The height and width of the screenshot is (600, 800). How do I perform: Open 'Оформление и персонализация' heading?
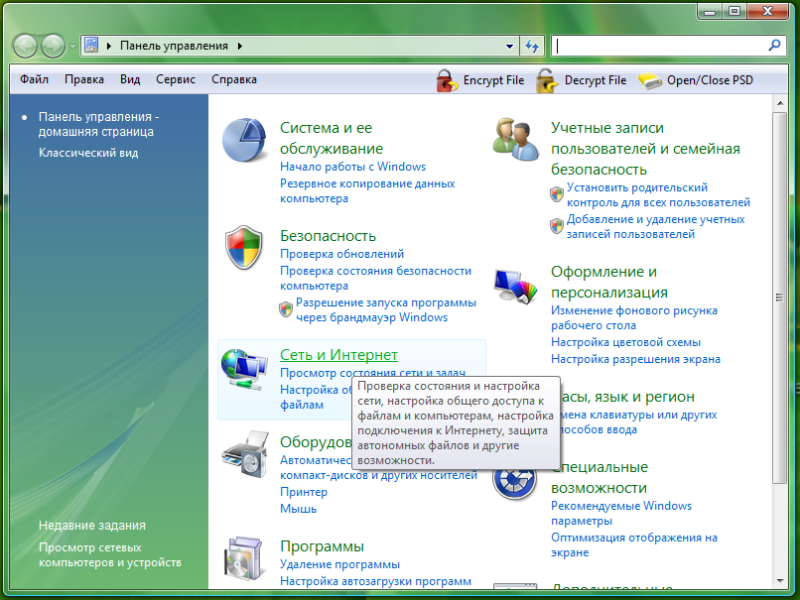609,282
